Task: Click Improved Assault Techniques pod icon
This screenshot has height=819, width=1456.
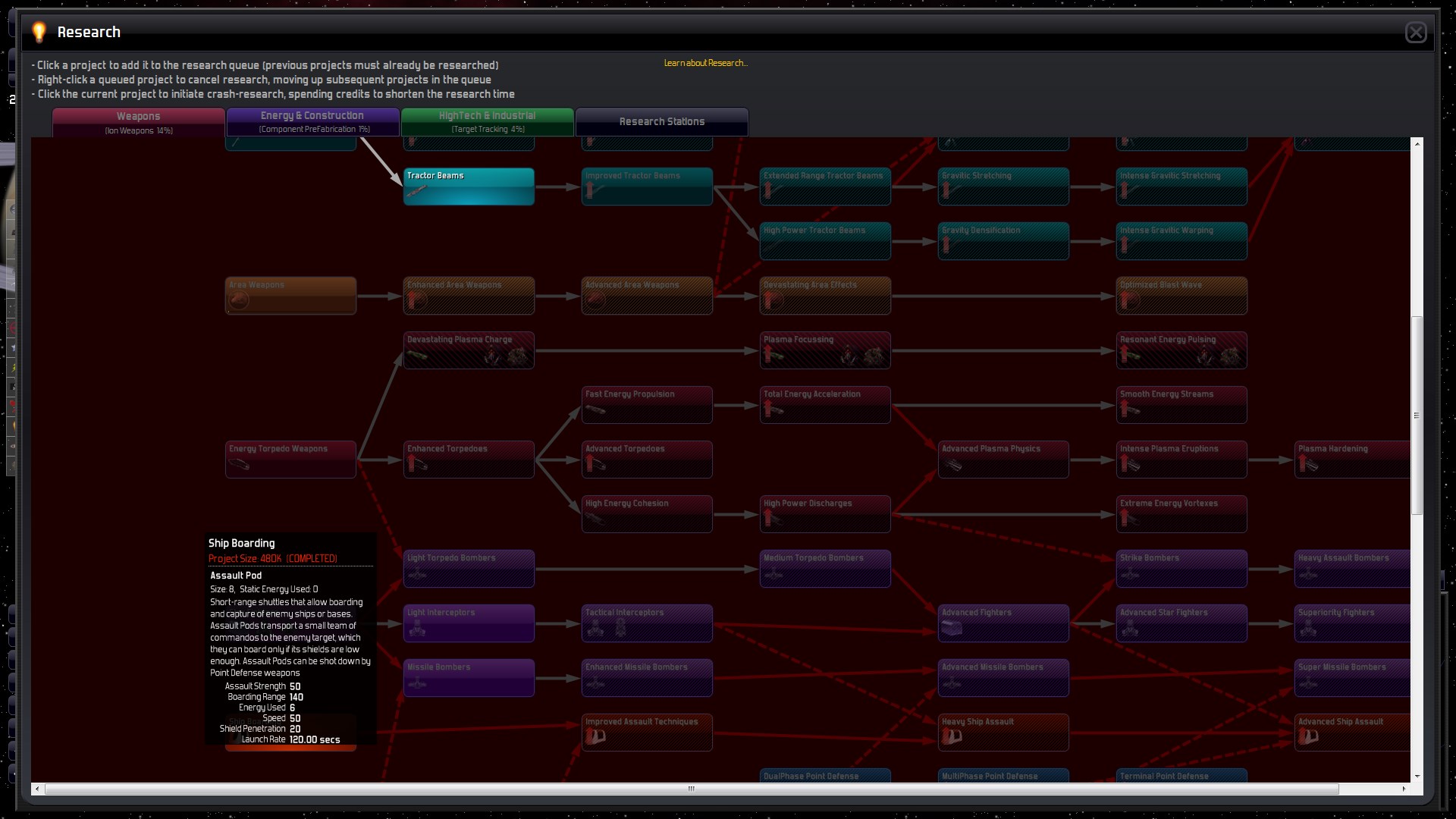Action: click(595, 736)
